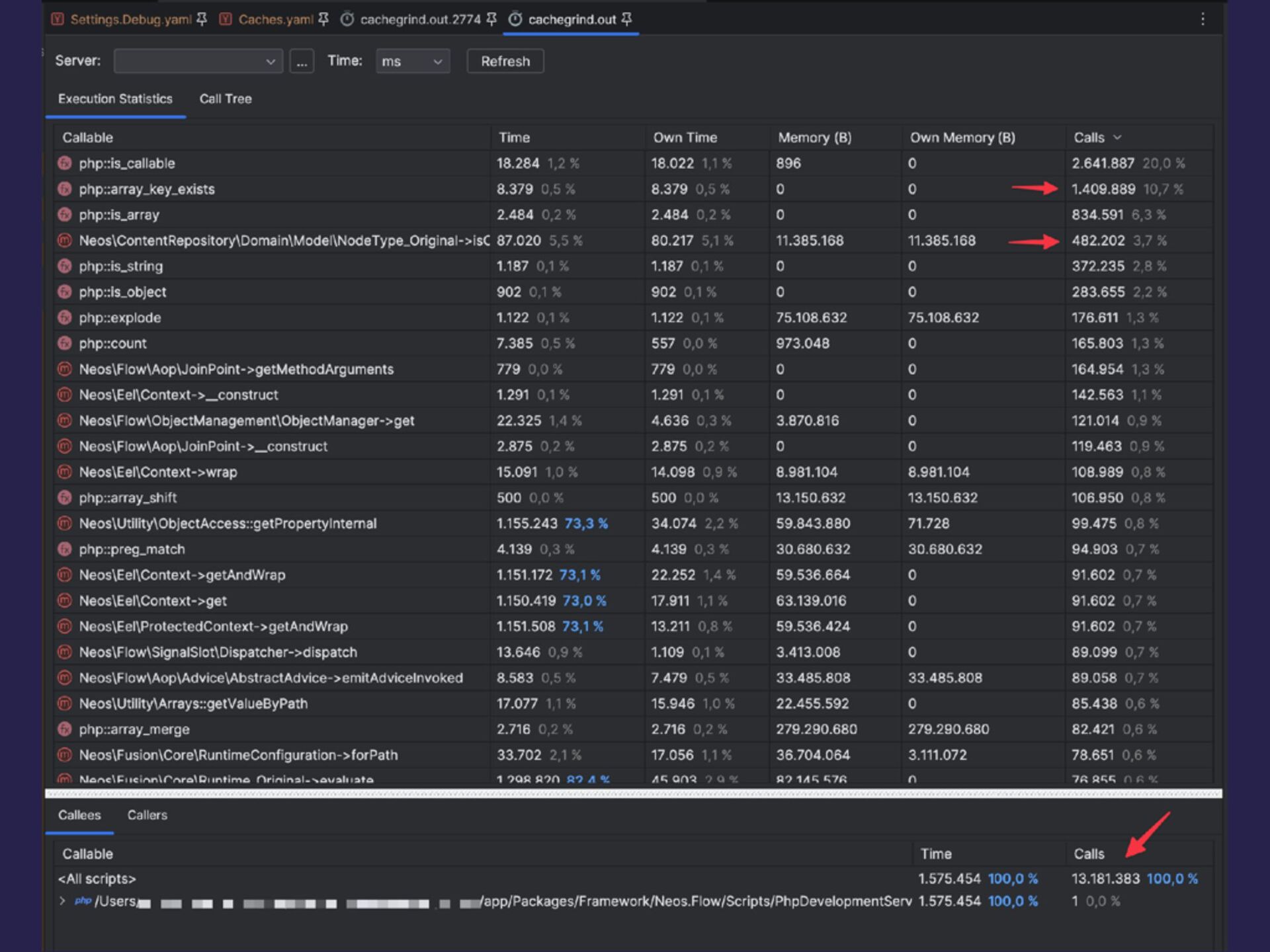Screen dimensions: 1270x952
Task: Open the editor tabs more-options menu
Action: pos(1203,20)
